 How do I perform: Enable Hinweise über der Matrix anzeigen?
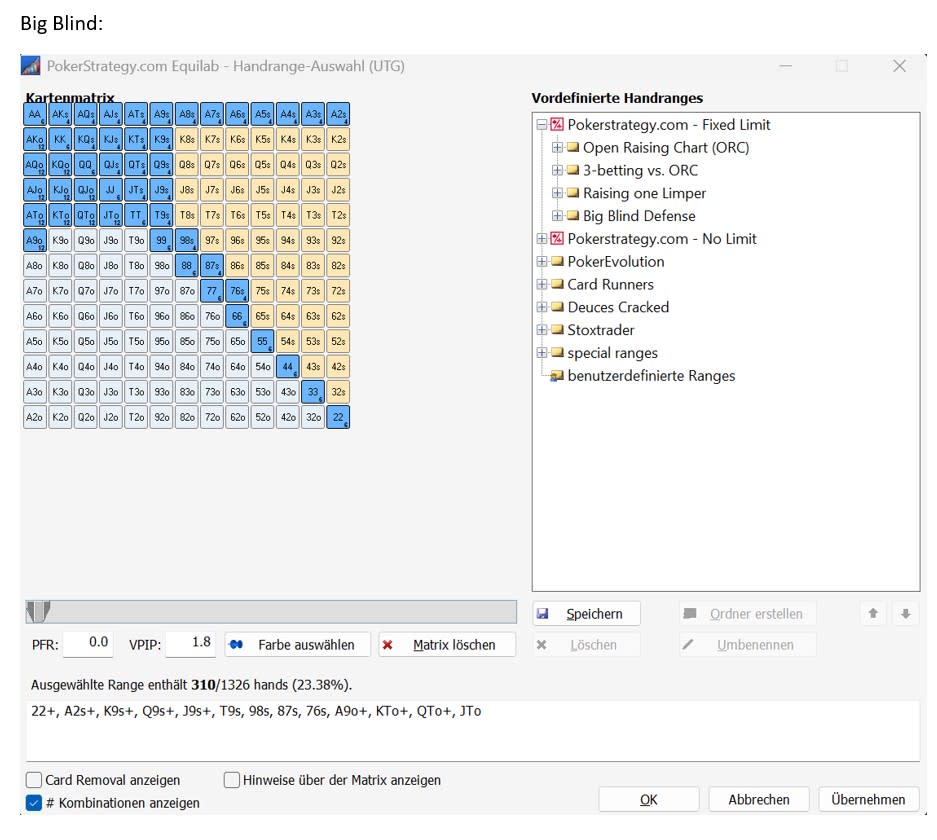[231, 780]
